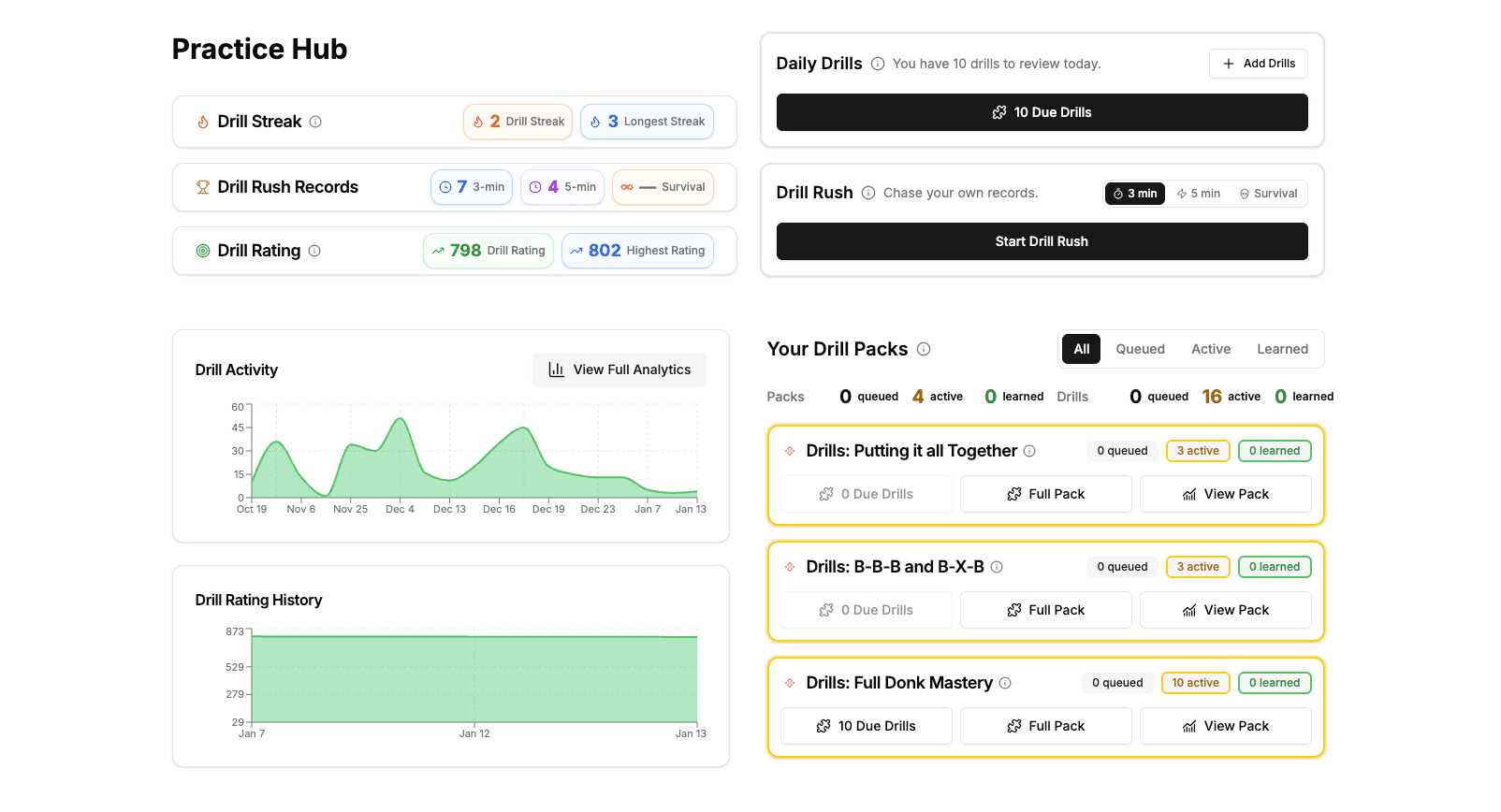Click 4 5-min record badge
Image resolution: width=1501 pixels, height=812 pixels.
pyautogui.click(x=562, y=187)
